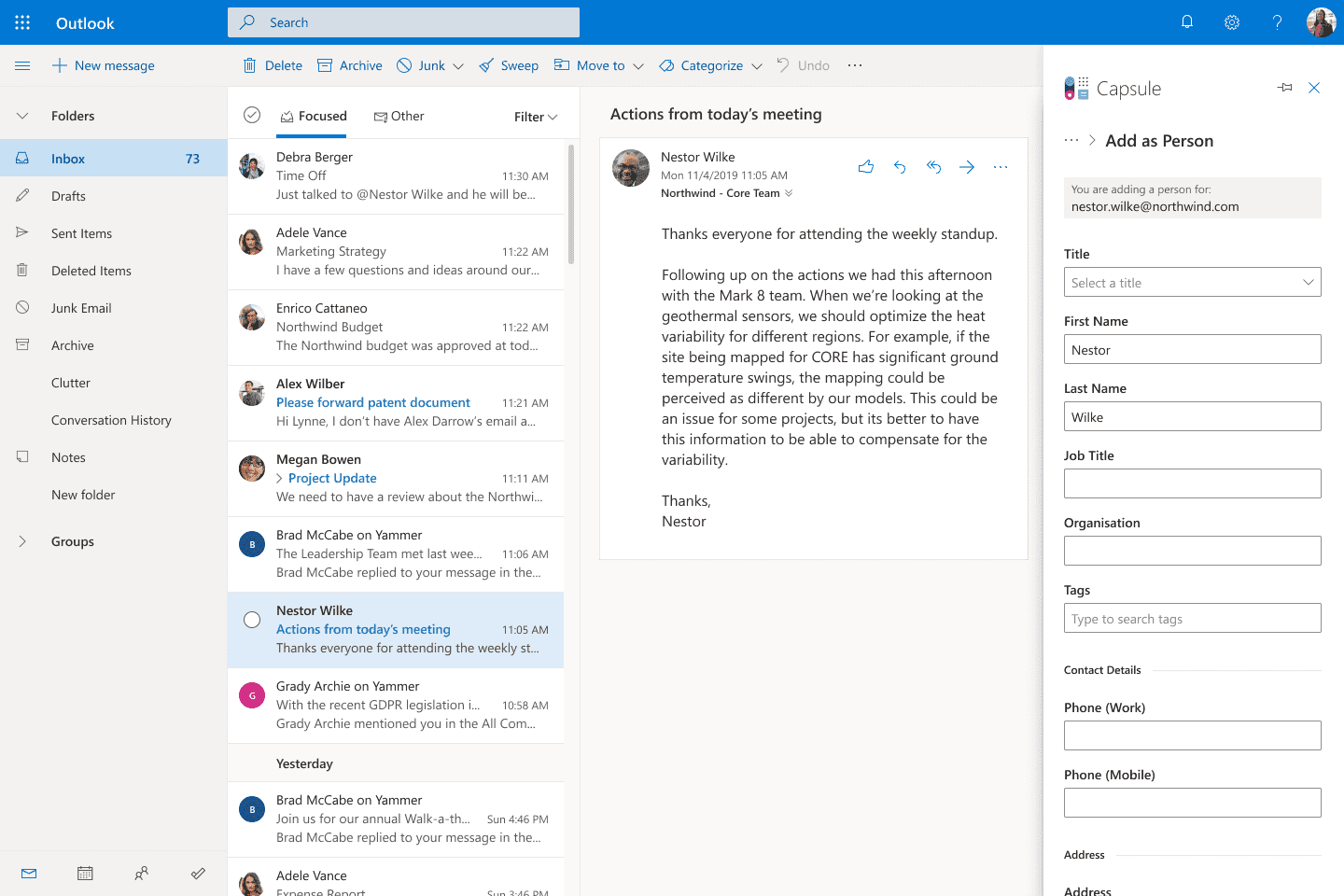Open the Please forward patent document link
This screenshot has height=896, width=1344.
click(372, 402)
